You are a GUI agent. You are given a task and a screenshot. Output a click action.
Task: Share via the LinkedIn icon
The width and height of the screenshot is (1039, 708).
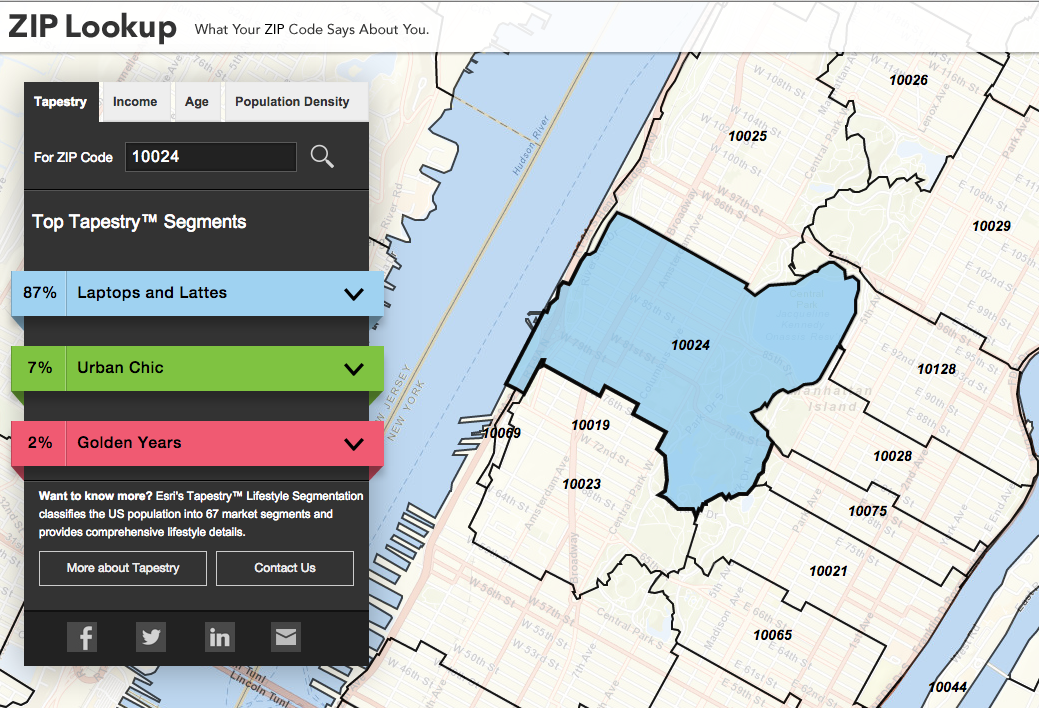pos(219,637)
